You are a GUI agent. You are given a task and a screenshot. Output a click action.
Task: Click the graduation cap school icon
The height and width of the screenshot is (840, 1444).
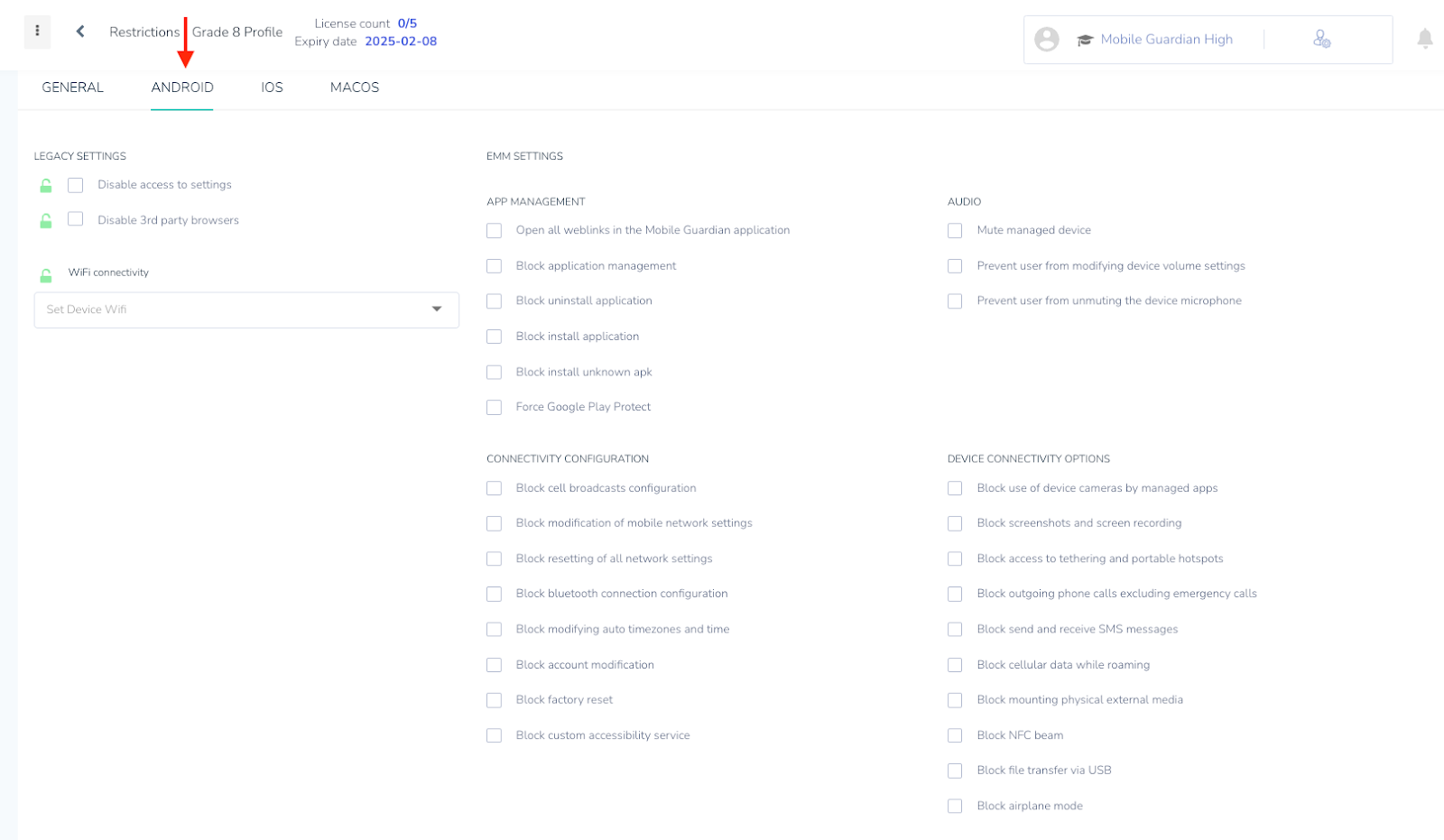click(1085, 40)
